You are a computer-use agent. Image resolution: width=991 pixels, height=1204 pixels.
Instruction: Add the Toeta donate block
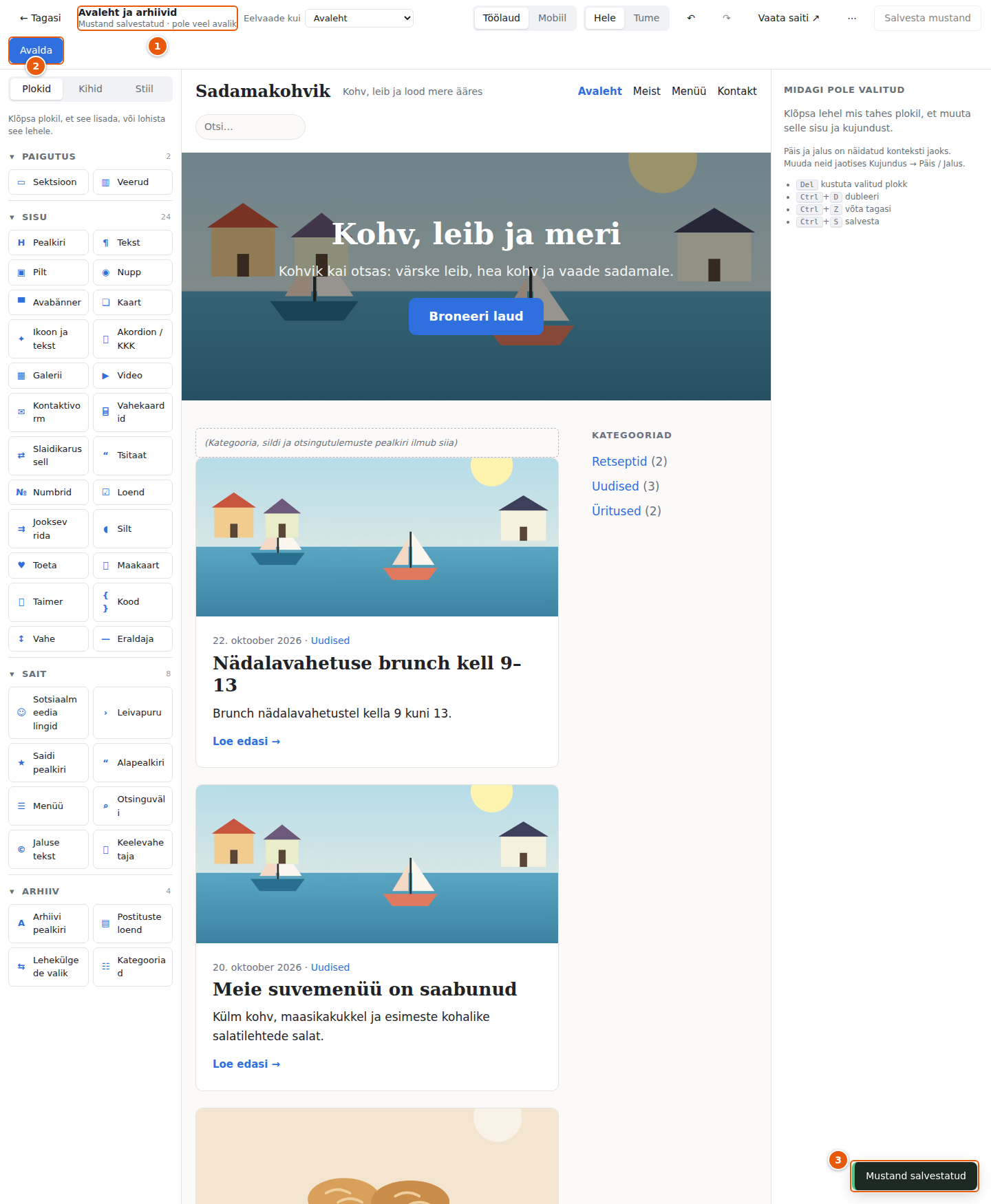click(x=48, y=566)
